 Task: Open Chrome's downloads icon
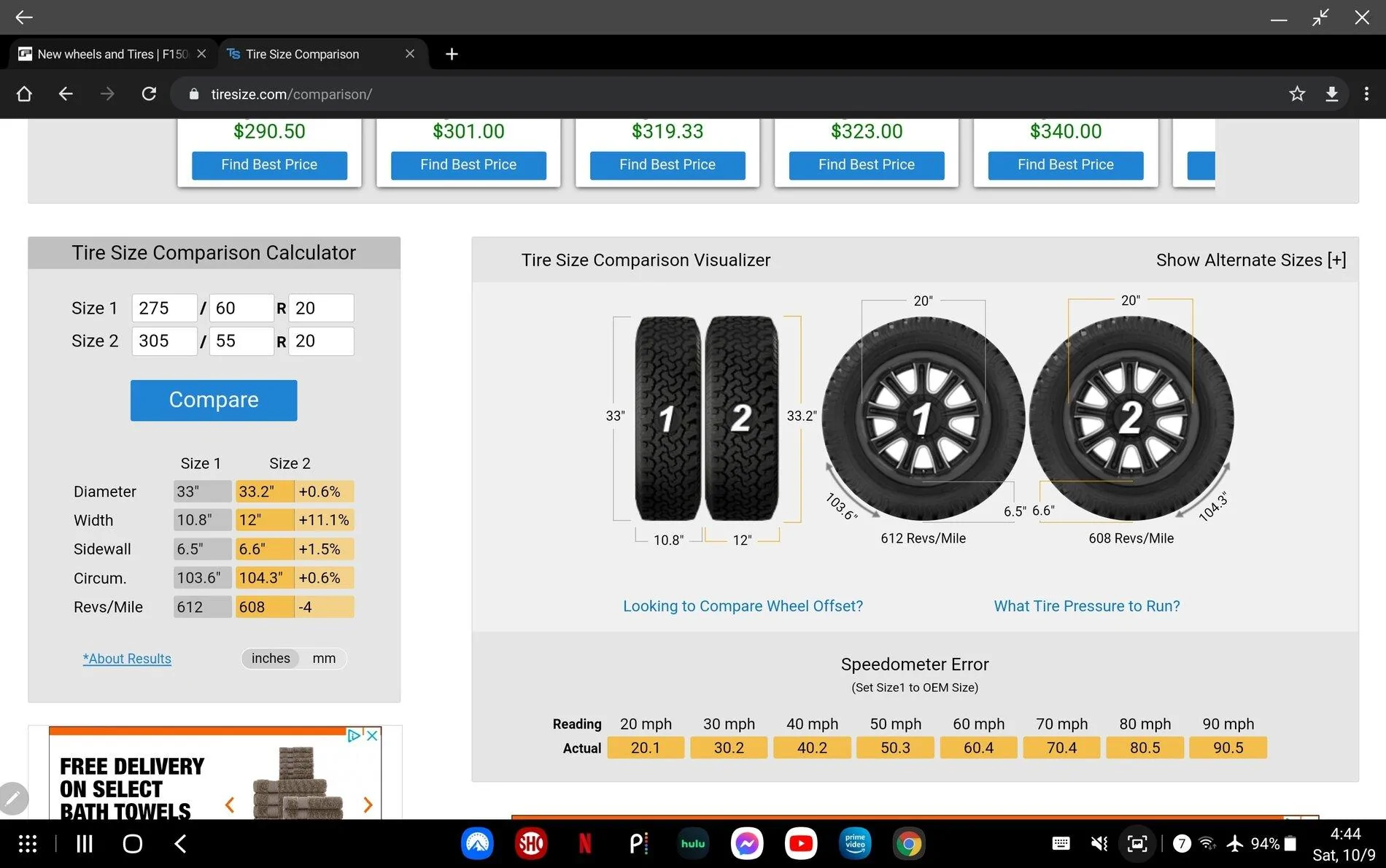(x=1331, y=93)
